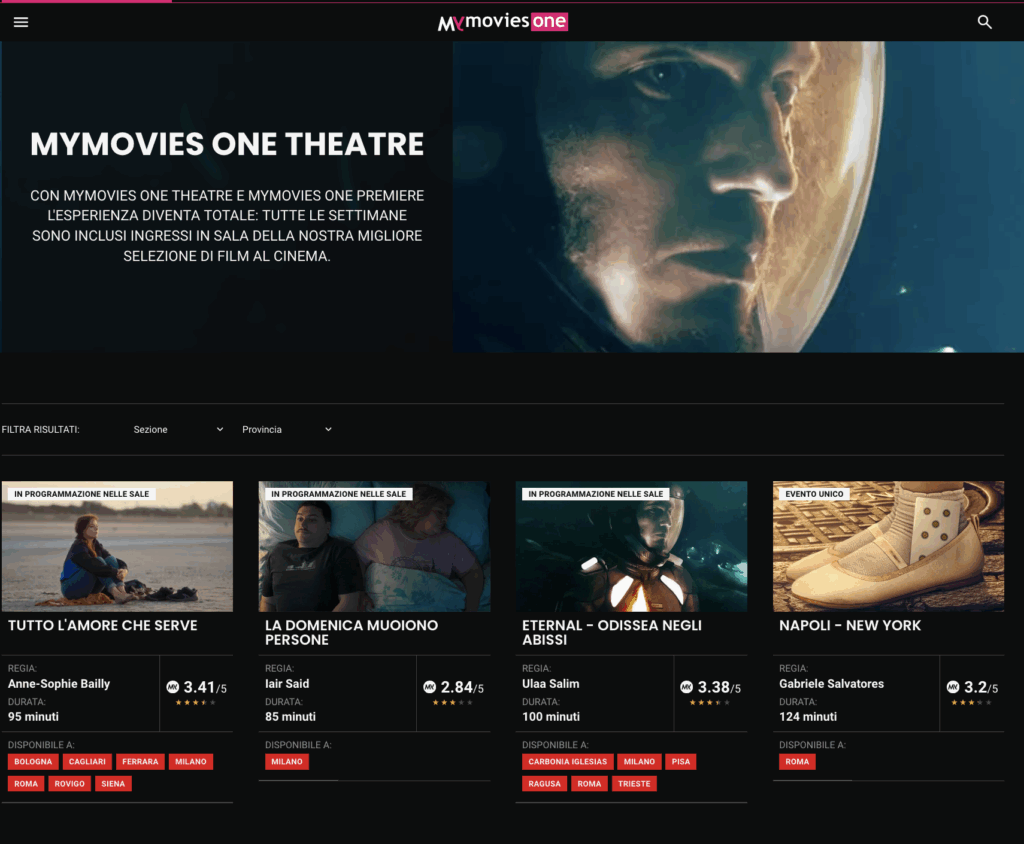
Task: Select the Bologna city tag
Action: coord(33,762)
